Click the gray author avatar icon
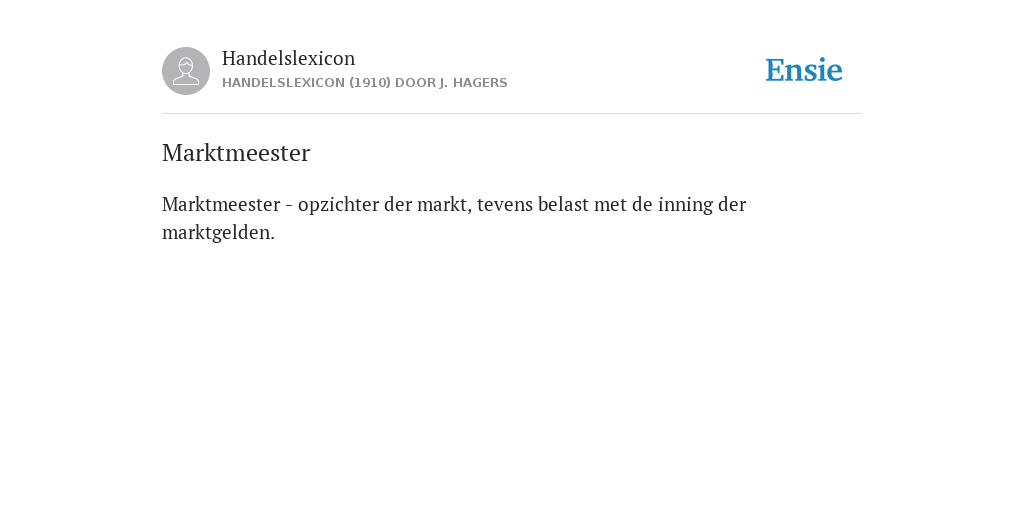 [x=186, y=71]
